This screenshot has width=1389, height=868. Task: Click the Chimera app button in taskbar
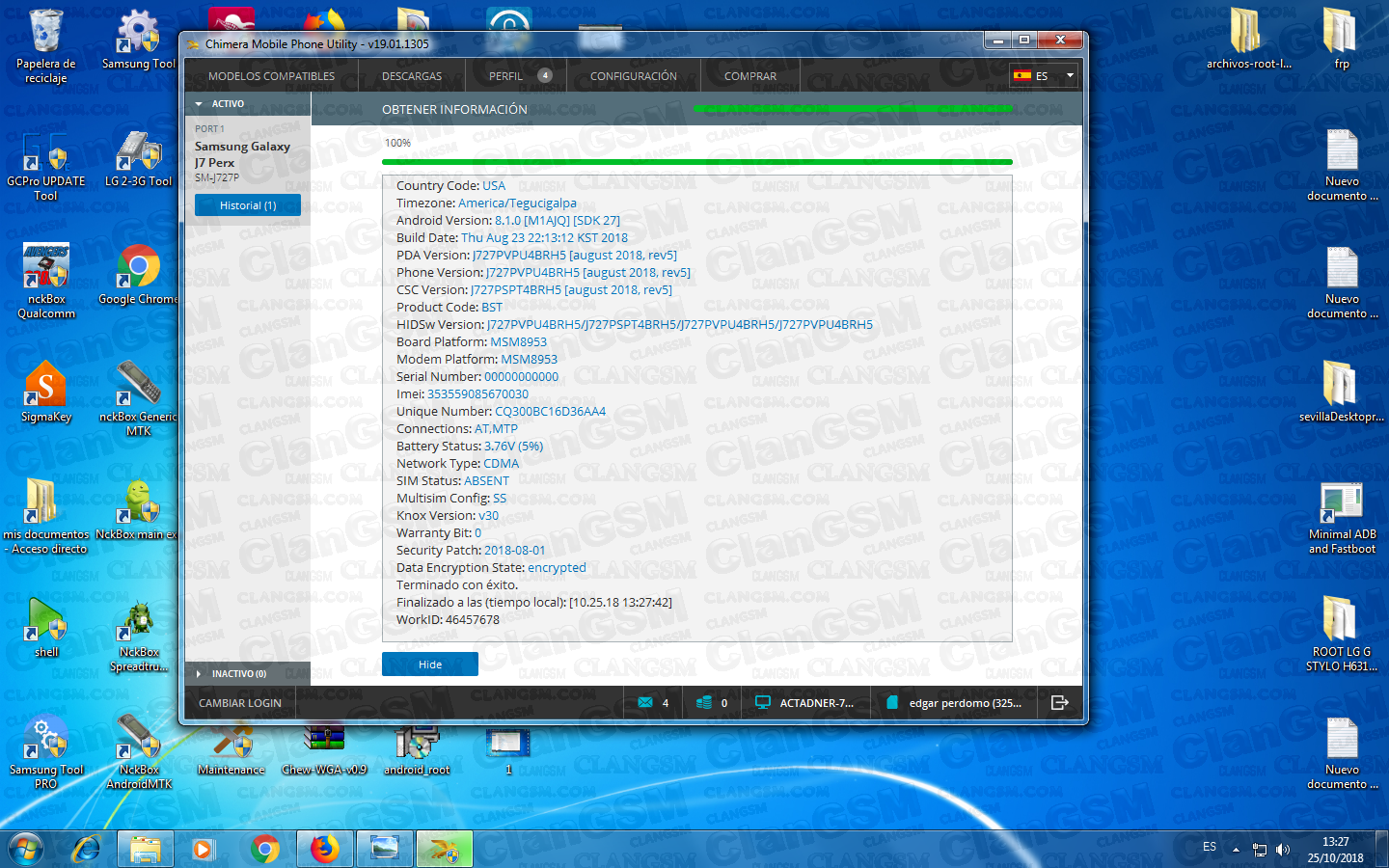pos(445,849)
